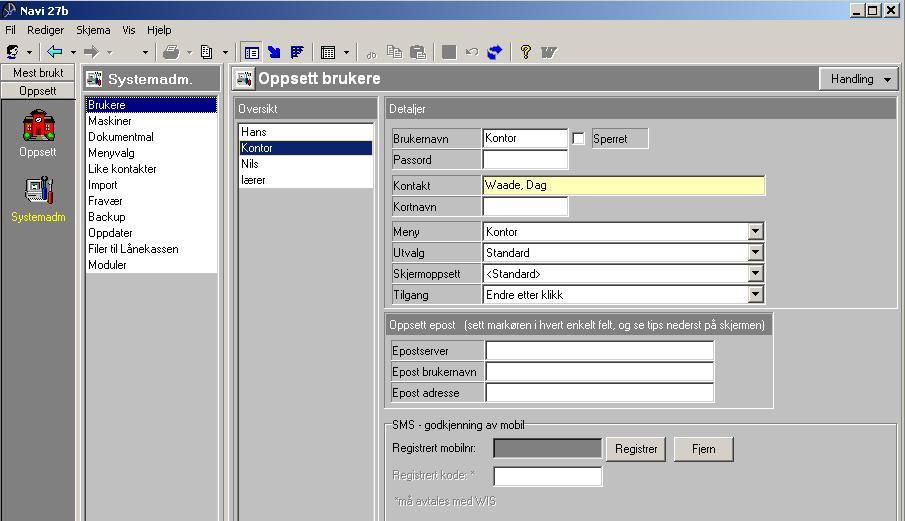The image size is (905, 521).
Task: Select Maskiner in Systemadm list
Action: point(151,121)
